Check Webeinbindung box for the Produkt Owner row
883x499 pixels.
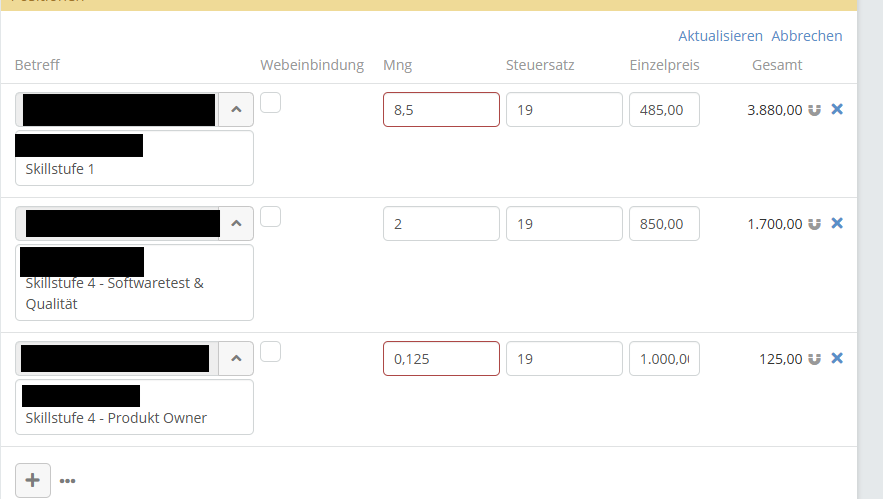[x=271, y=351]
